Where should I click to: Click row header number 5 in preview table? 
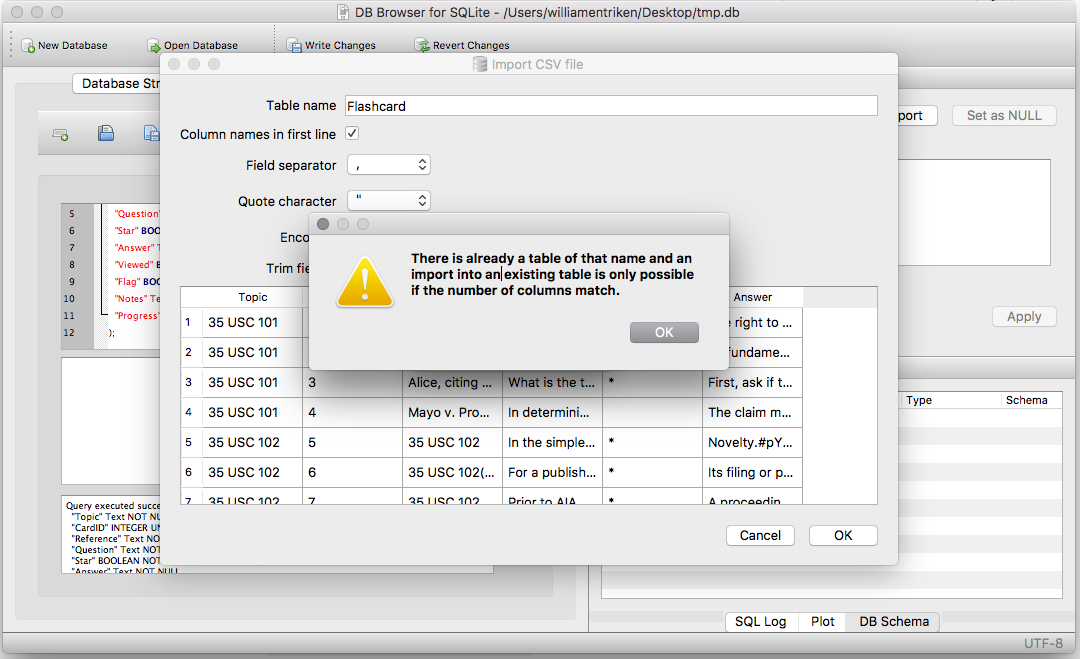tap(191, 443)
